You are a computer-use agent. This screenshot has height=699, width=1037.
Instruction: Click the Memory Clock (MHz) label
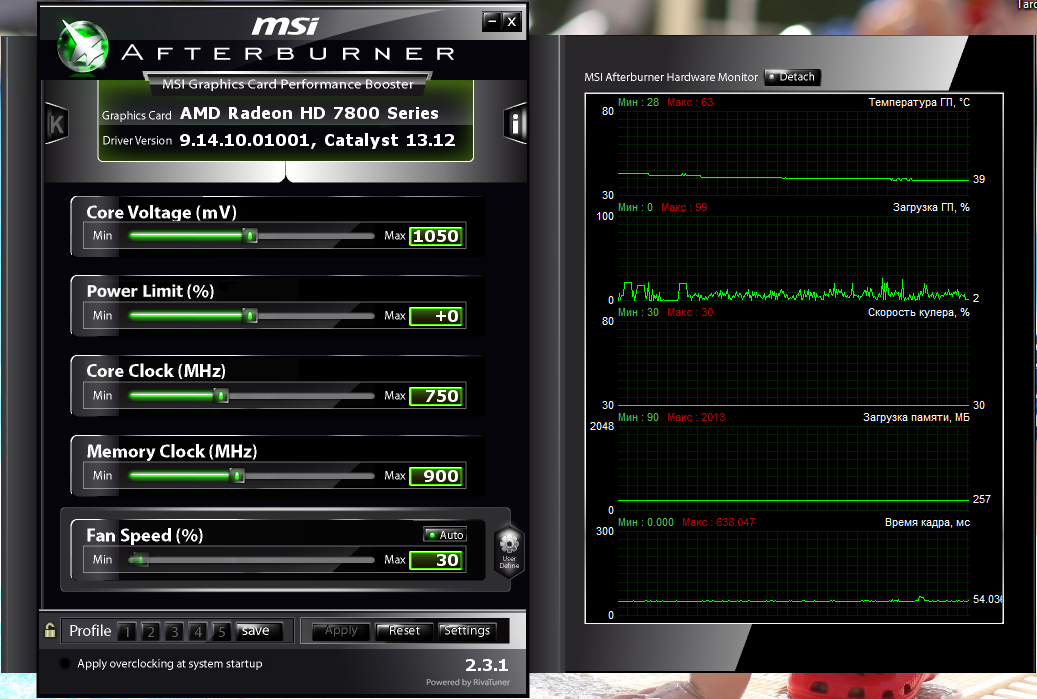(x=172, y=451)
